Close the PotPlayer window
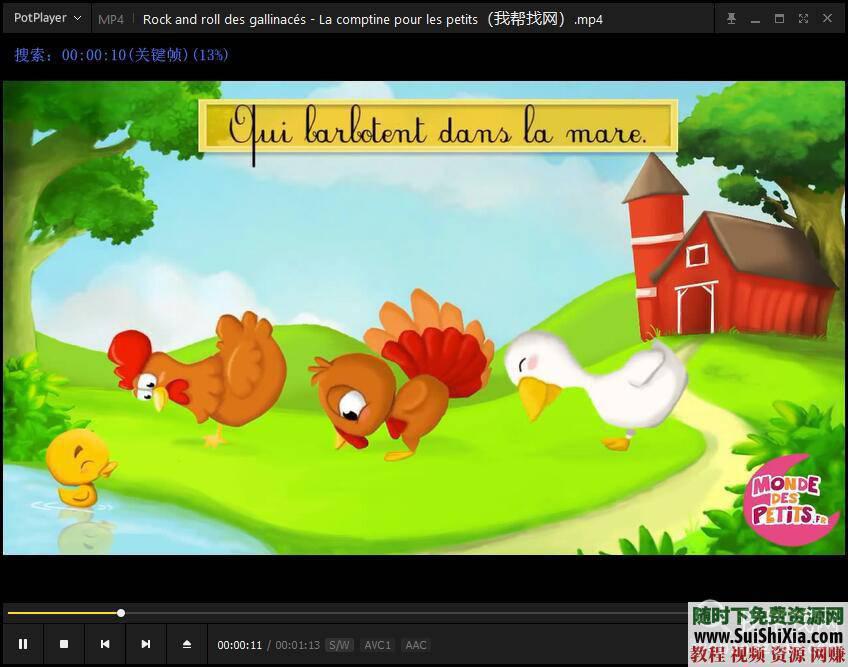Viewport: 848px width, 667px height. click(x=827, y=19)
